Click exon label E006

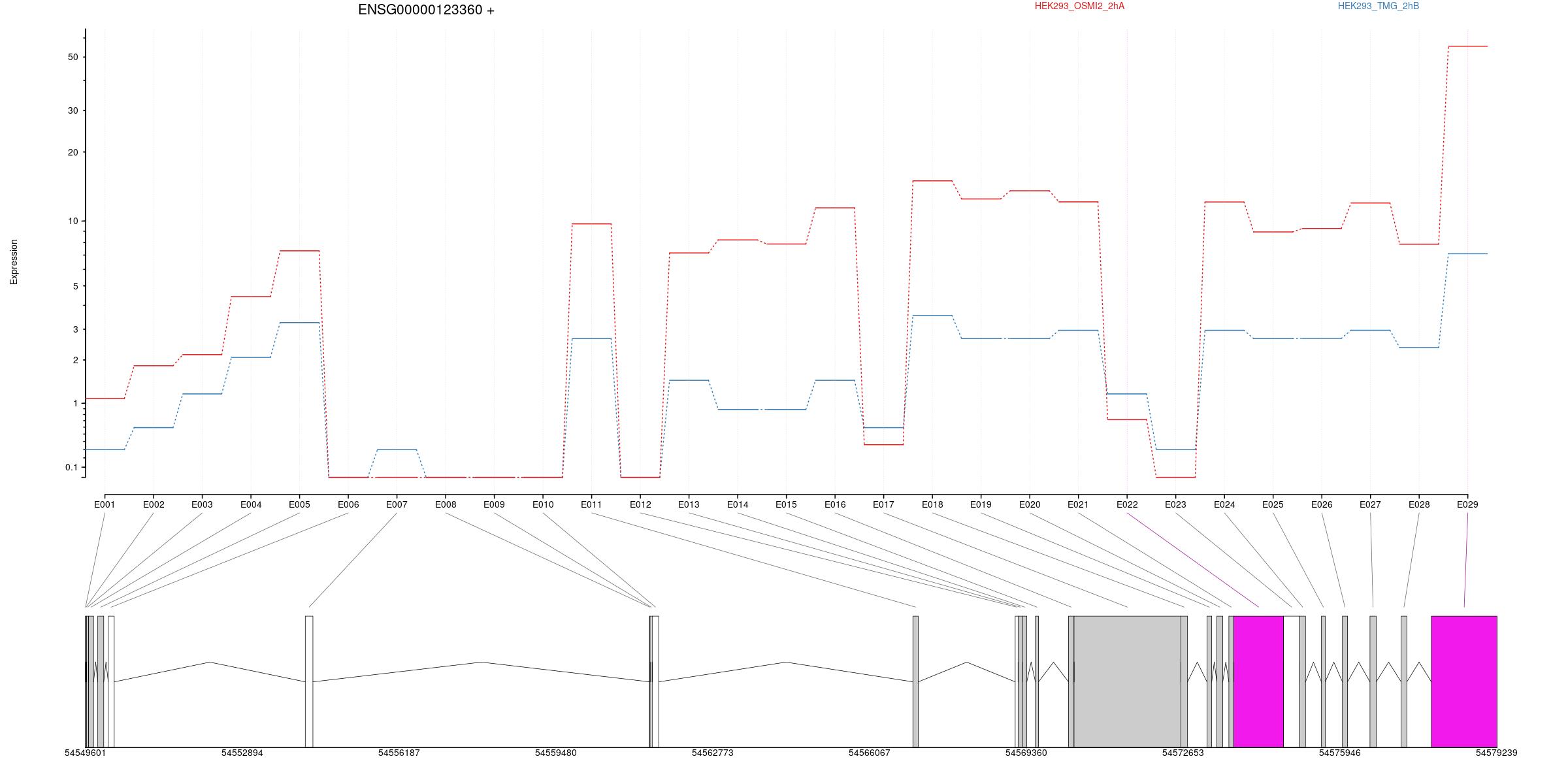pyautogui.click(x=348, y=504)
